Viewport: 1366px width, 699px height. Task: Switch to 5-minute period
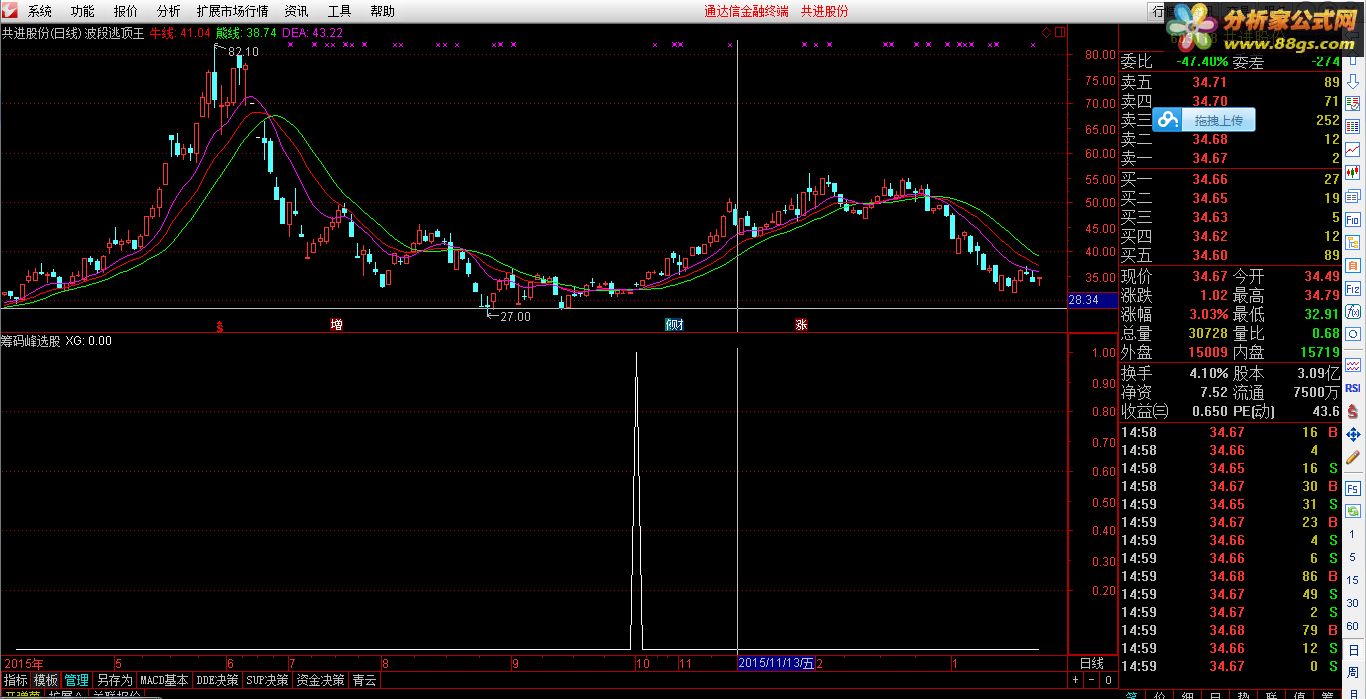click(1353, 557)
